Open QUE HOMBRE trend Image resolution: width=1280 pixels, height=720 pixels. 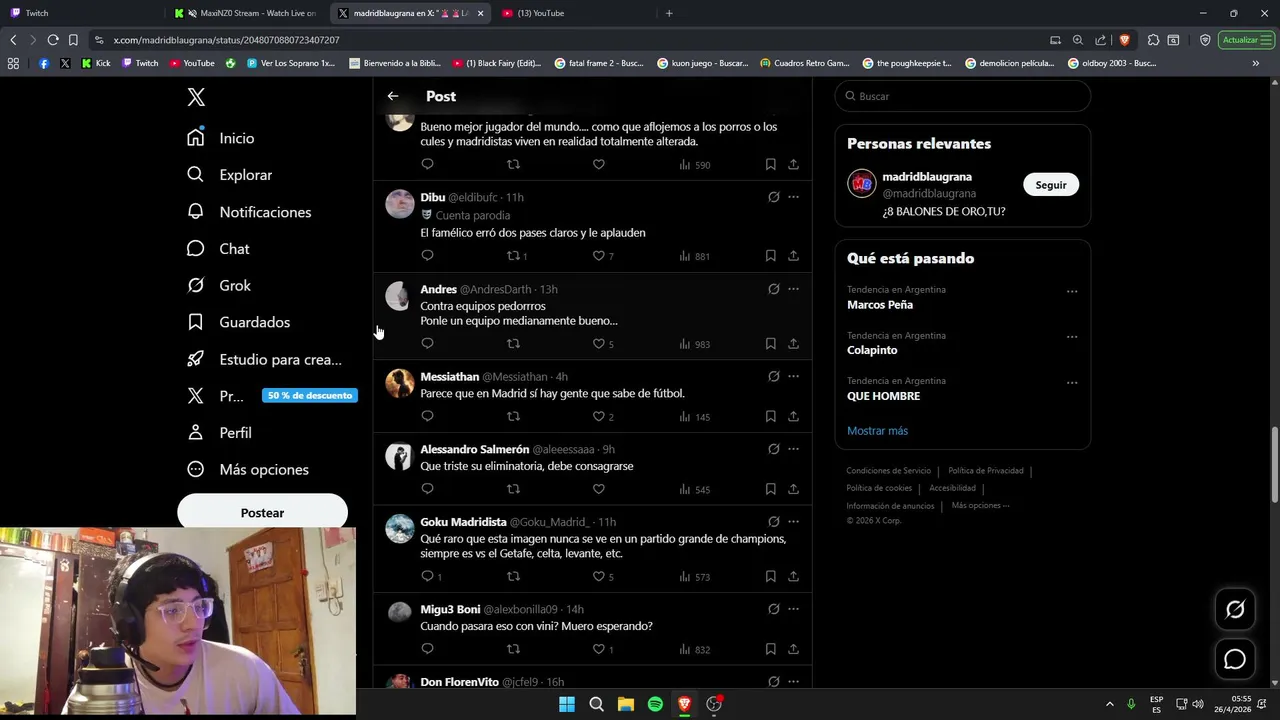click(x=883, y=396)
